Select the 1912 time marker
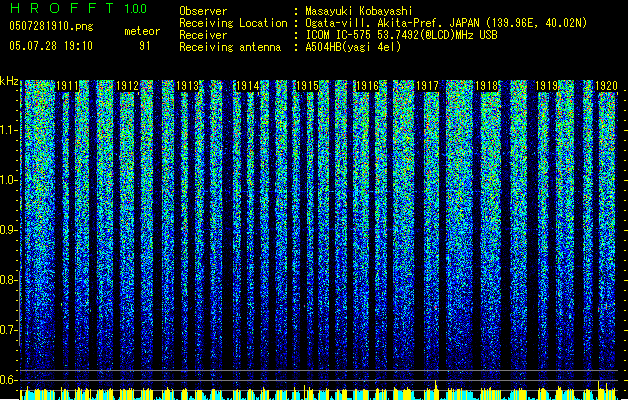Screen dimensions: 629x400 pos(127,86)
